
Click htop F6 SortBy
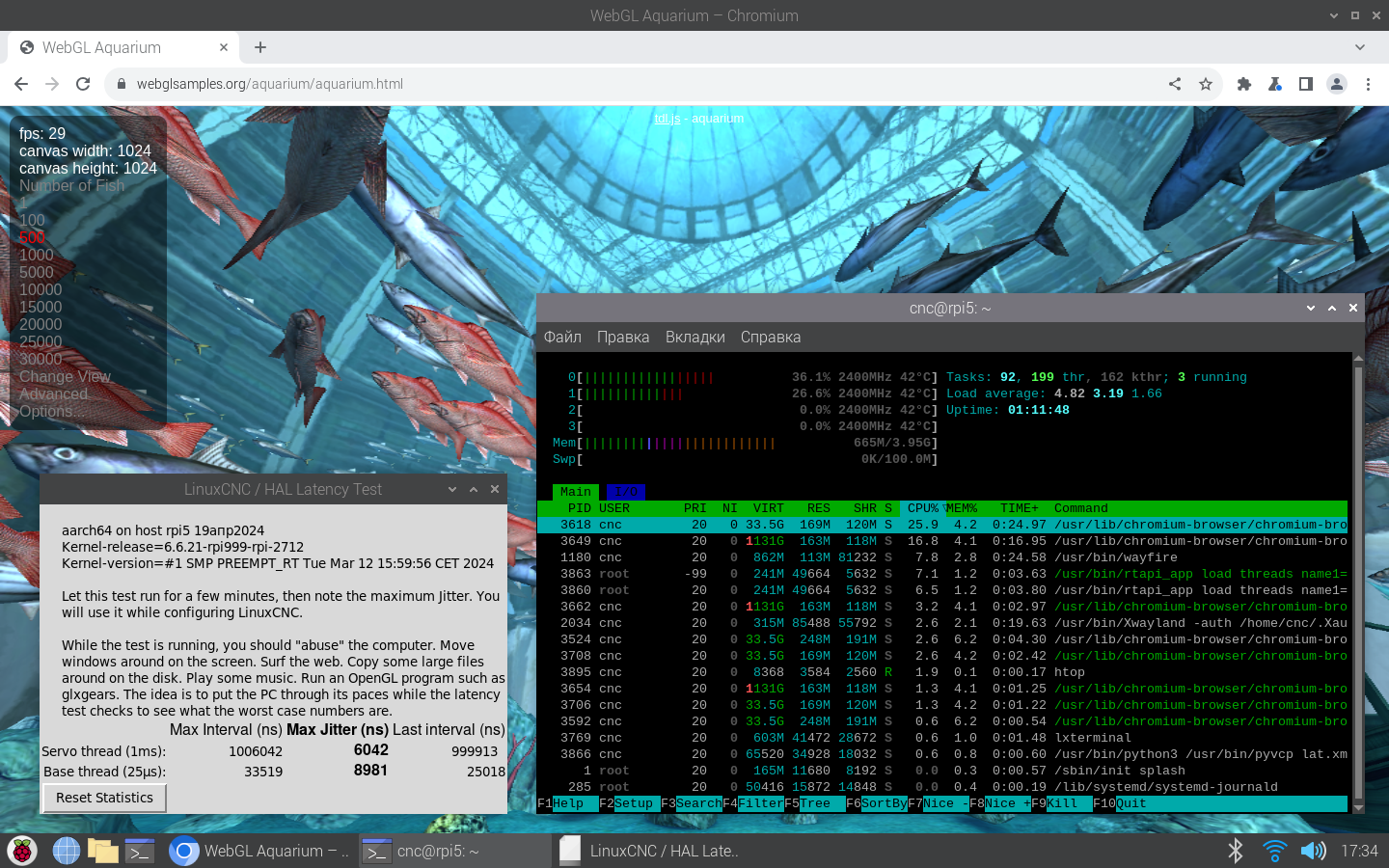tap(877, 803)
